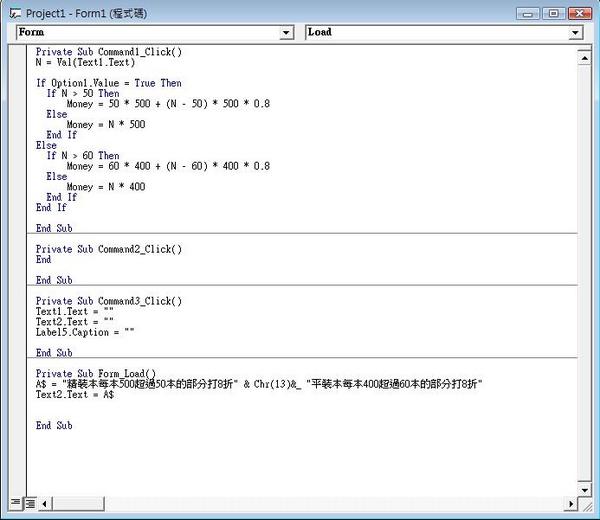600x520 pixels.
Task: Click line 'Private Sub Command1_Click()'
Action: click(109, 52)
